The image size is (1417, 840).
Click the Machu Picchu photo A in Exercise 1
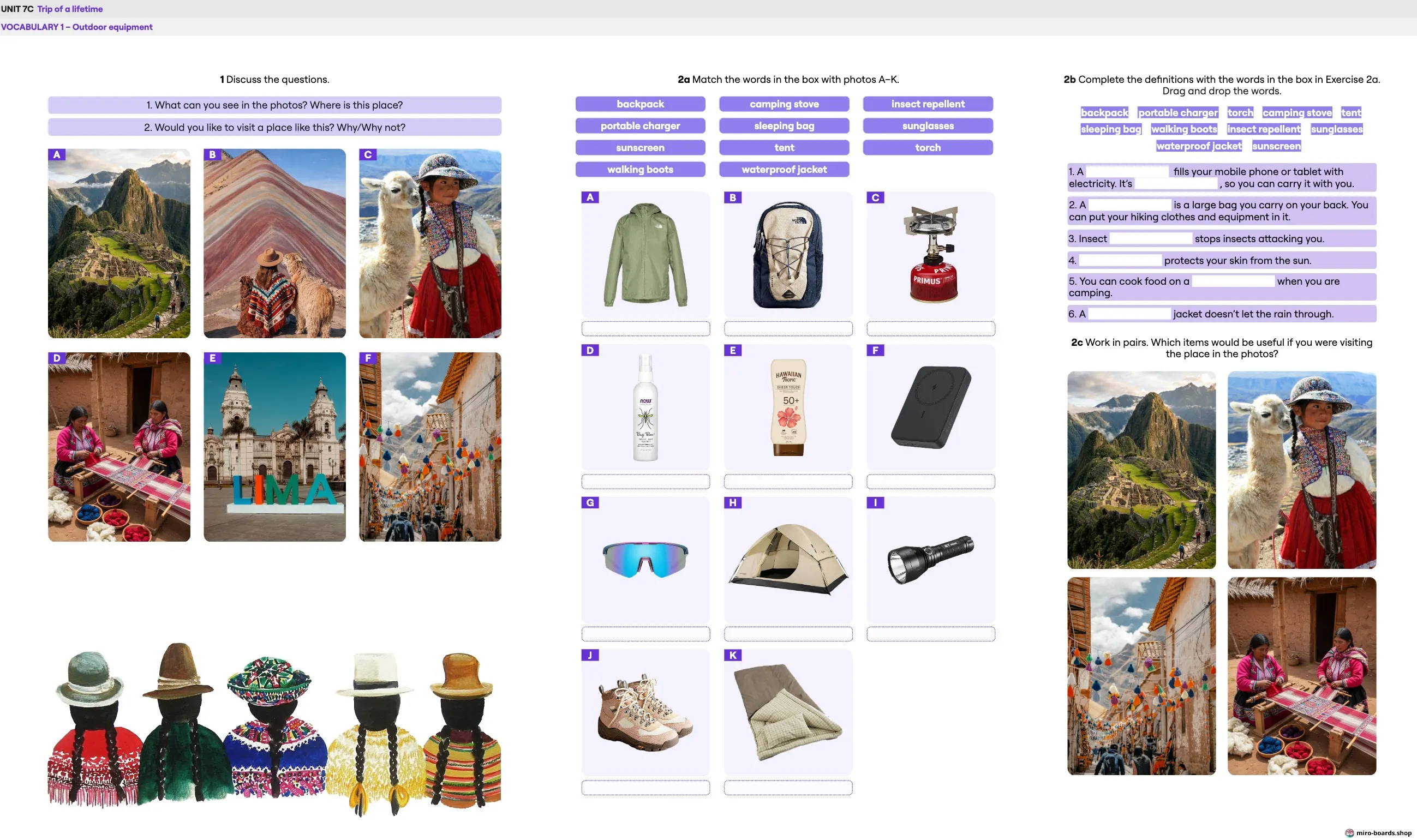(x=119, y=244)
